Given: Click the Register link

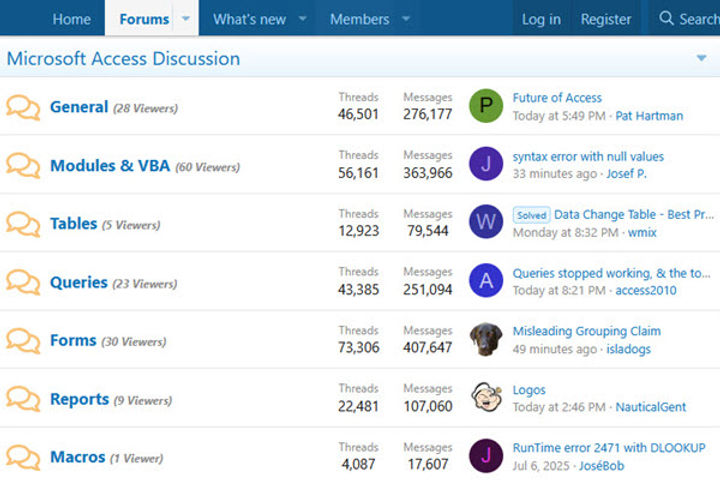Looking at the screenshot, I should pos(606,19).
